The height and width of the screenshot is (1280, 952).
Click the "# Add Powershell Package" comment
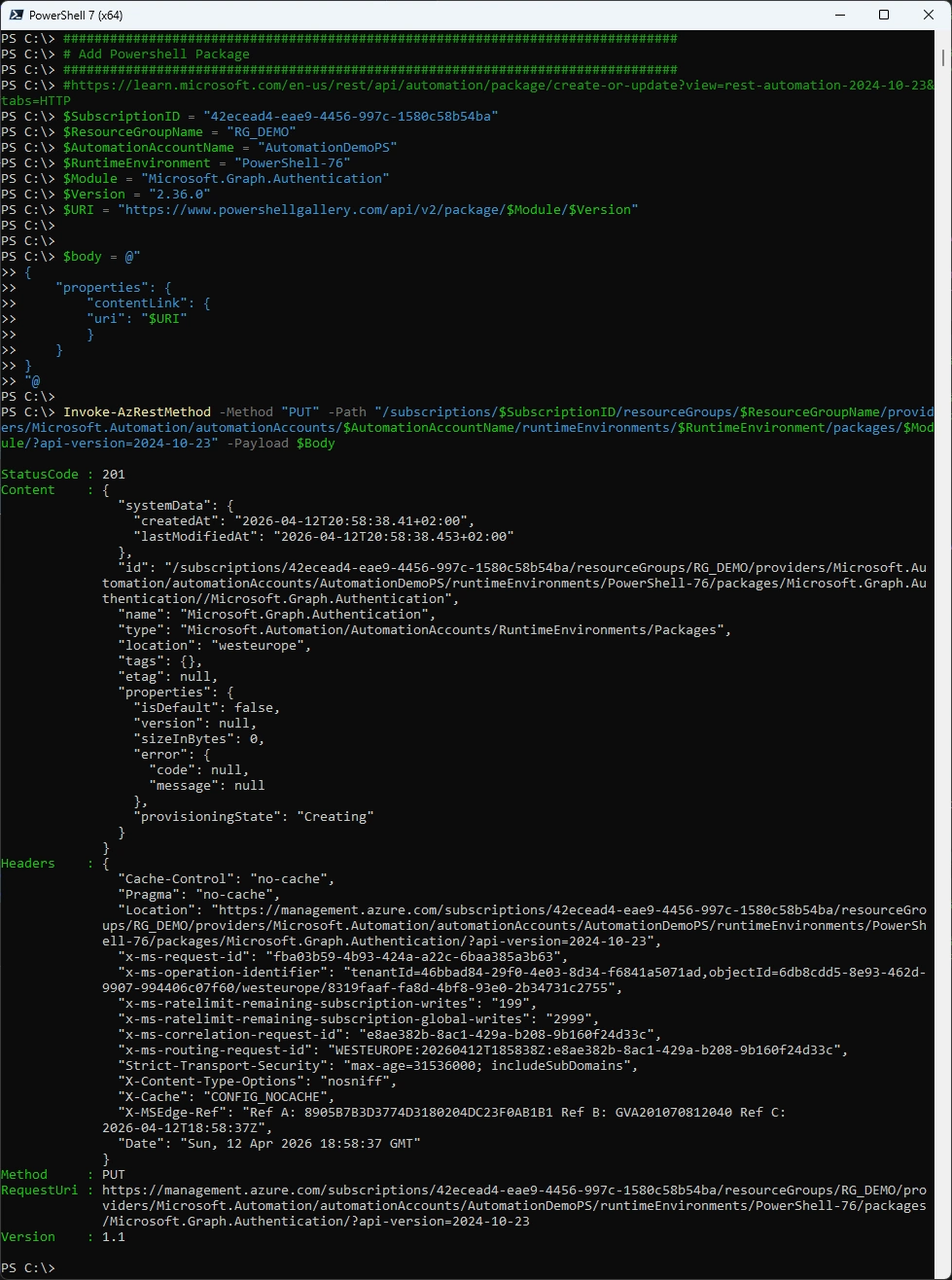click(x=156, y=54)
